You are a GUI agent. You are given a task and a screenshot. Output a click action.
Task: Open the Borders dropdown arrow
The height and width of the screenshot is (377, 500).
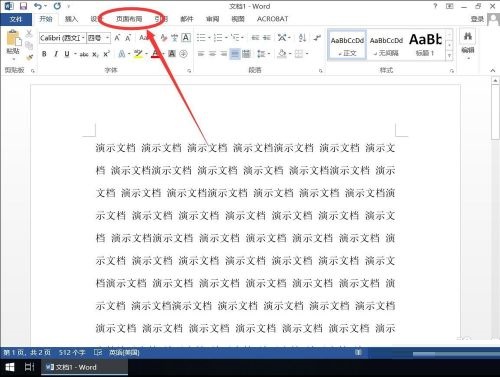pyautogui.click(x=307, y=54)
